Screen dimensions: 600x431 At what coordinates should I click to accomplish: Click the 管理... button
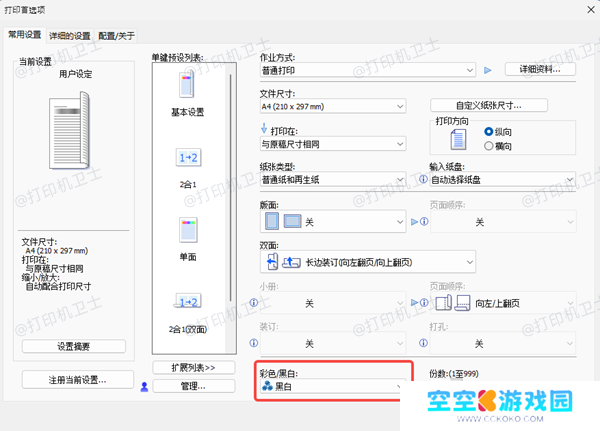tap(193, 386)
